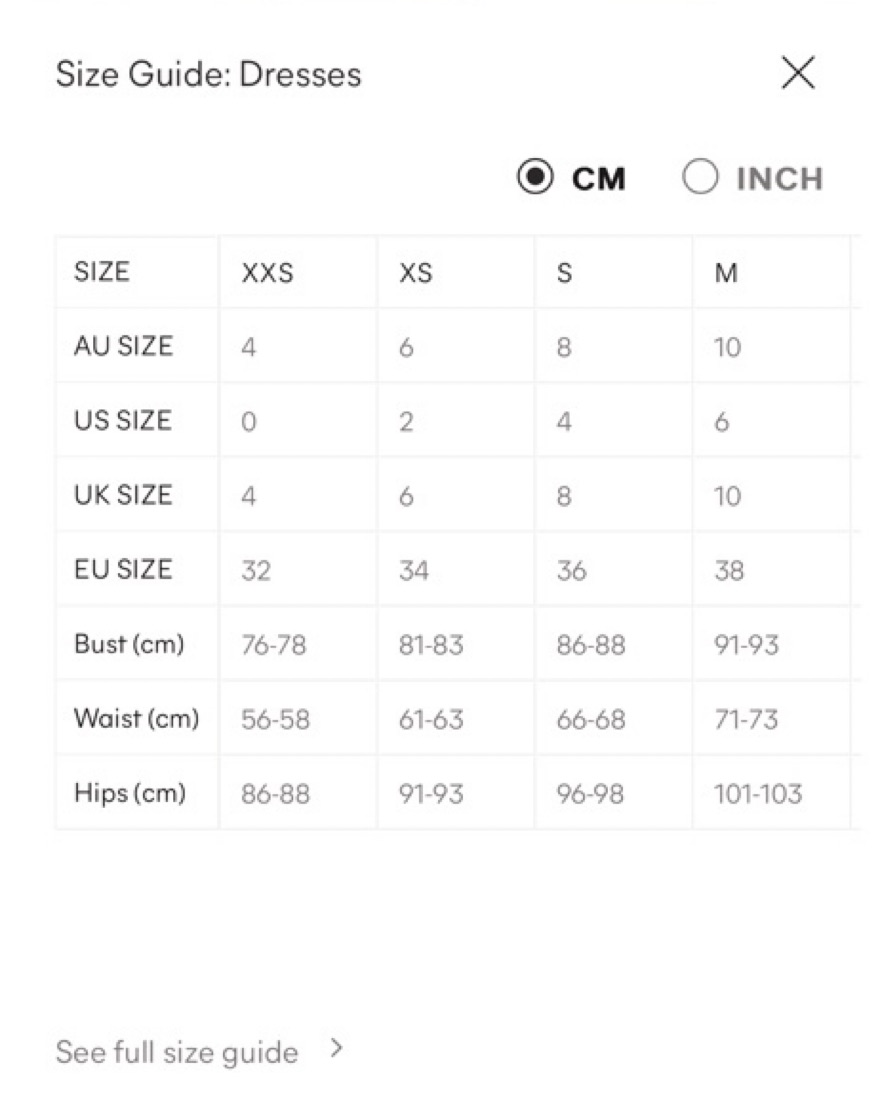Screen dimensions: 880x1099
Task: Click the arrow next to See full size guide
Action: pos(337,1049)
